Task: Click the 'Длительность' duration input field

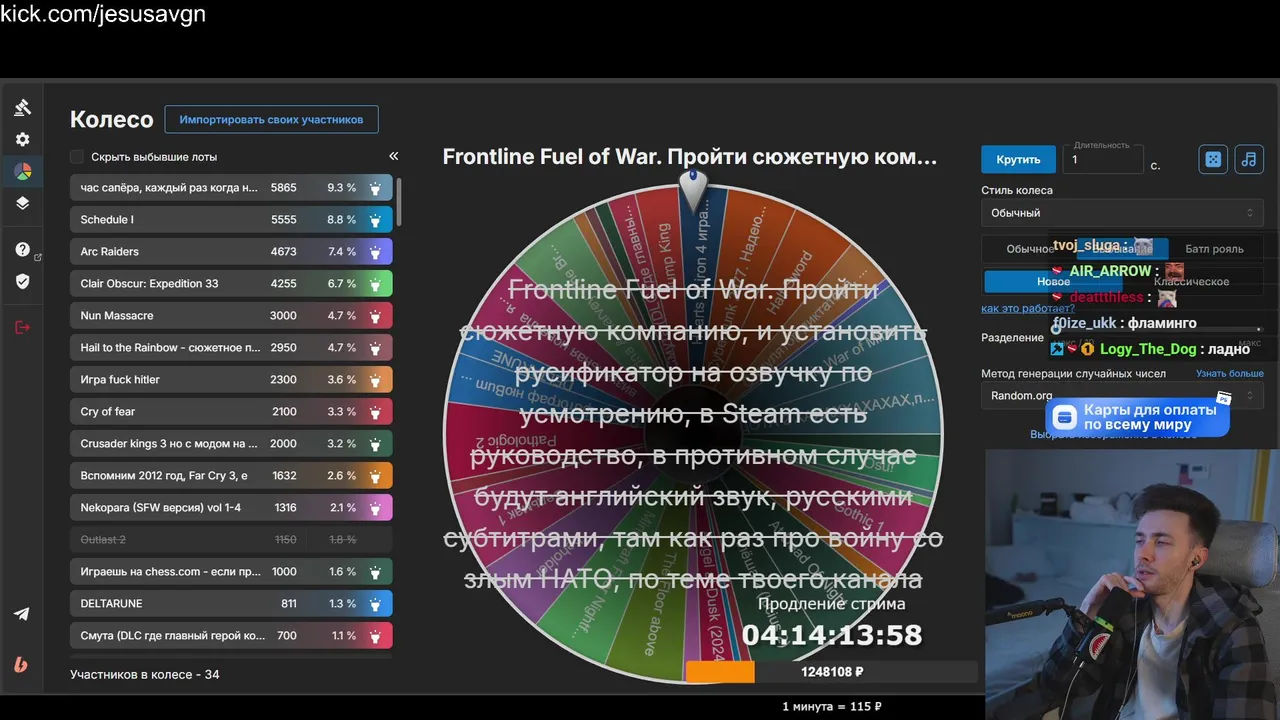Action: (x=1102, y=159)
